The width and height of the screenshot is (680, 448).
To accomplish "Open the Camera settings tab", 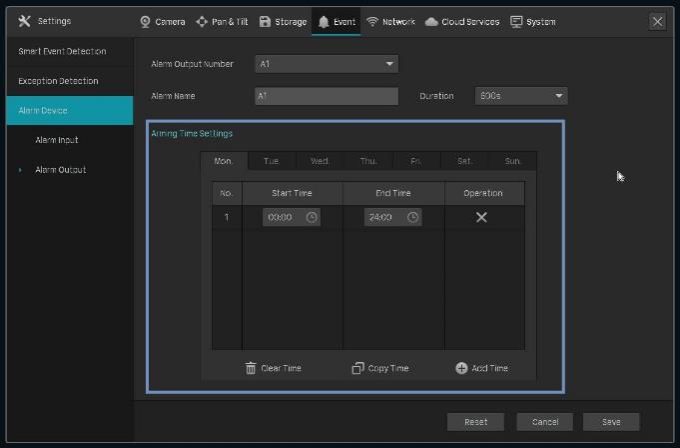I will tap(162, 21).
